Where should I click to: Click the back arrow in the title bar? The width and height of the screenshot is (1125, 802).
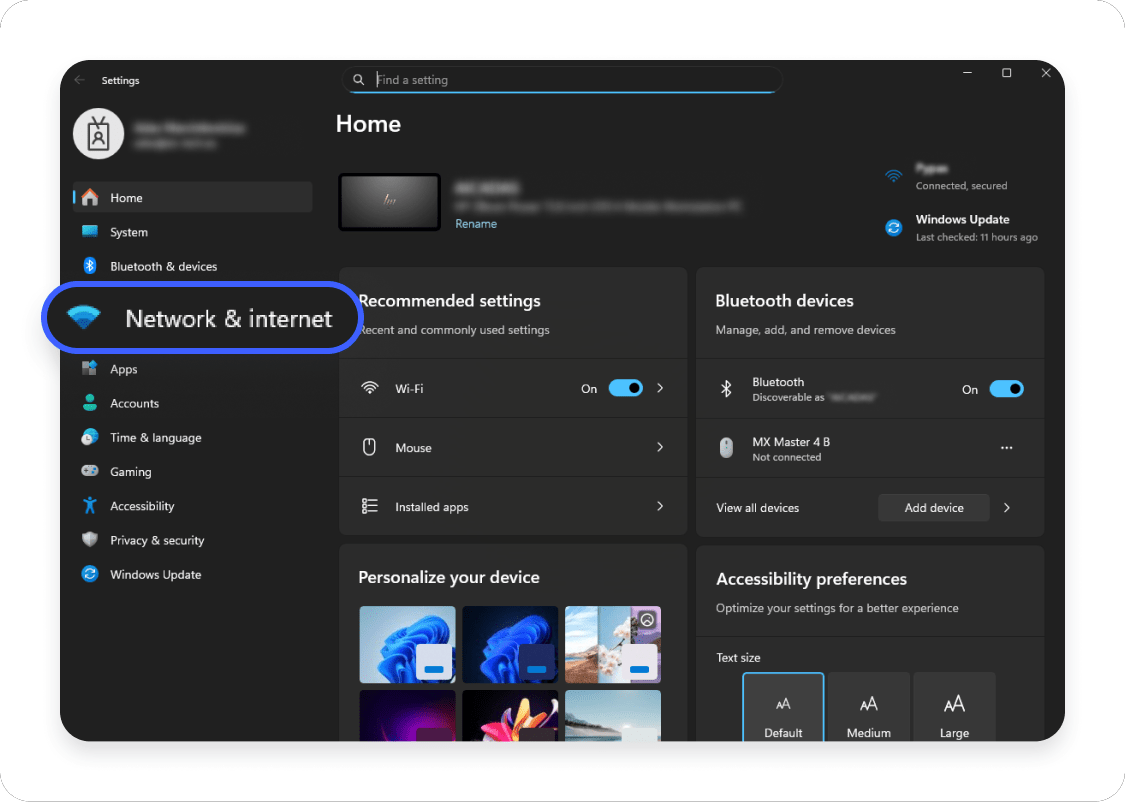coord(80,80)
